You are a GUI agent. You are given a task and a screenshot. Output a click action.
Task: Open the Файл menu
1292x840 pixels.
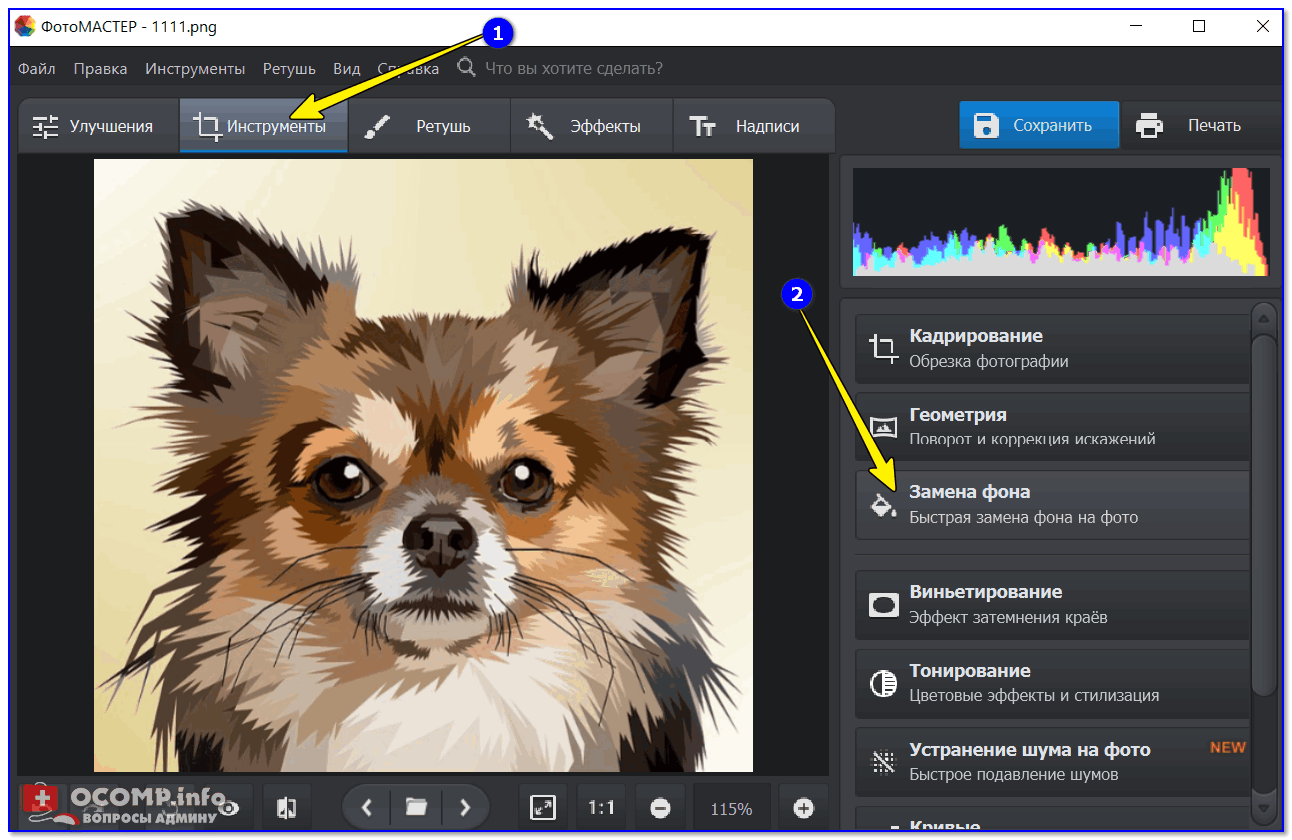click(x=36, y=68)
